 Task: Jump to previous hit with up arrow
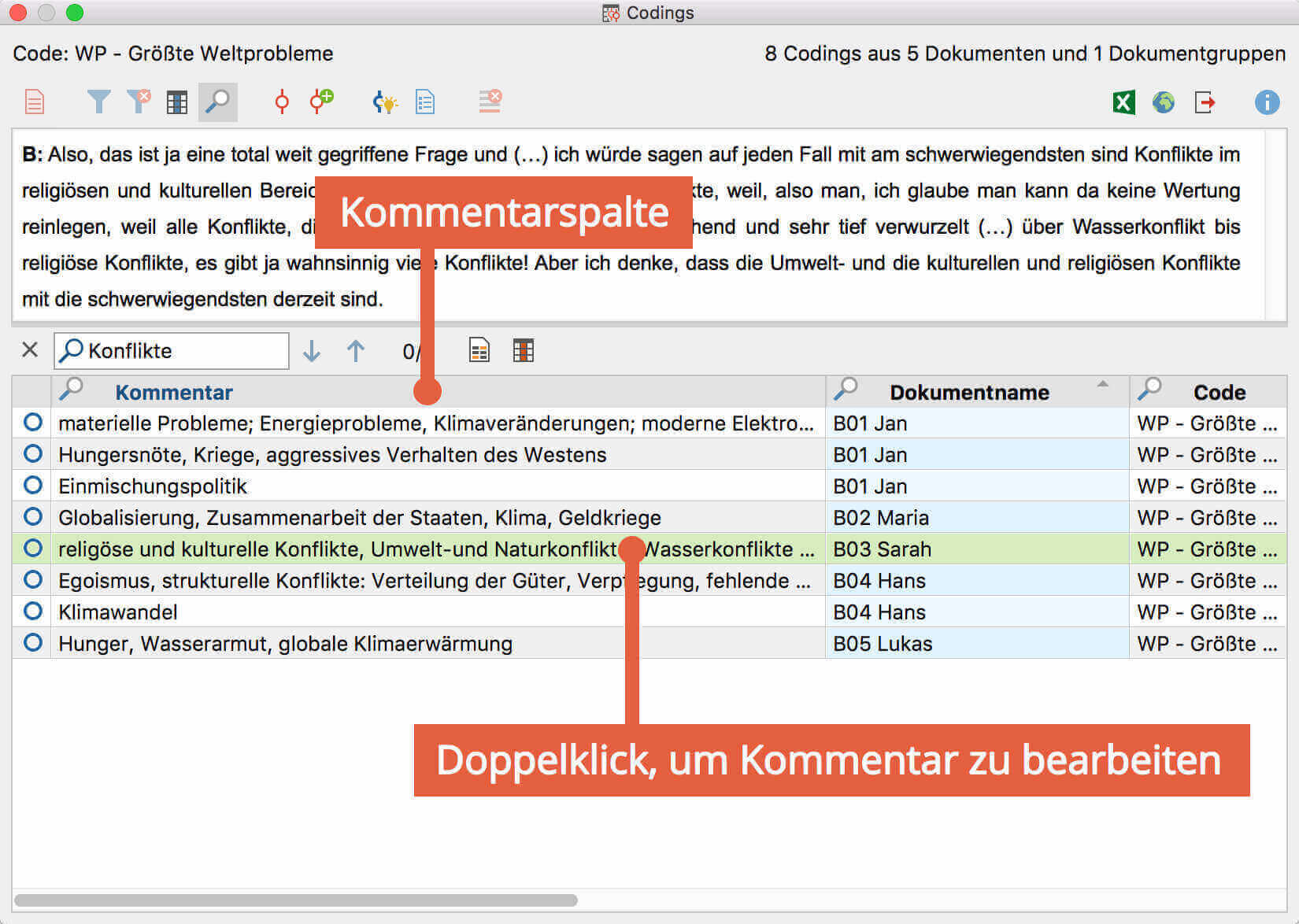(356, 351)
